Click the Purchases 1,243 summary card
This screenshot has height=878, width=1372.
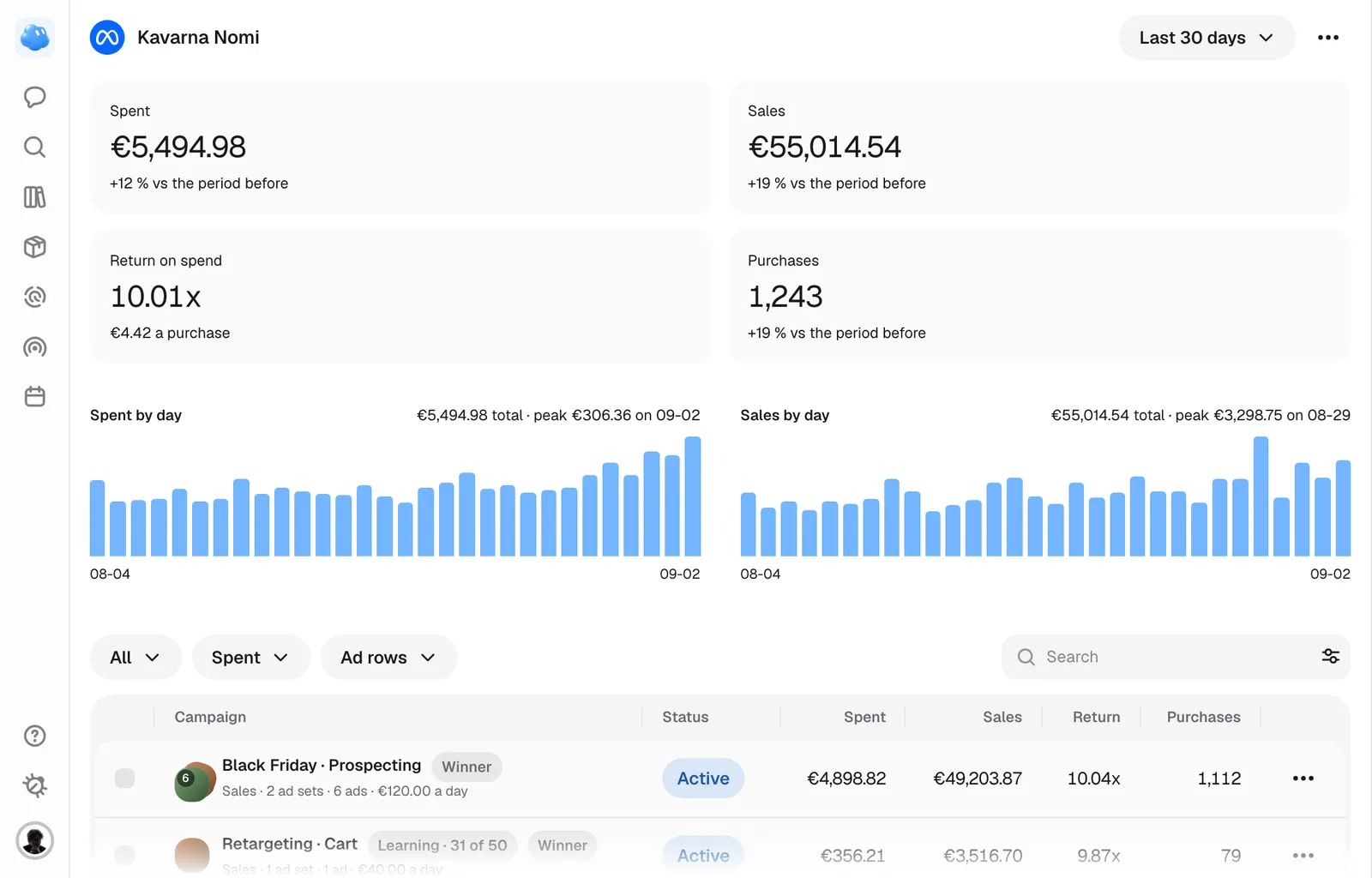click(1039, 297)
